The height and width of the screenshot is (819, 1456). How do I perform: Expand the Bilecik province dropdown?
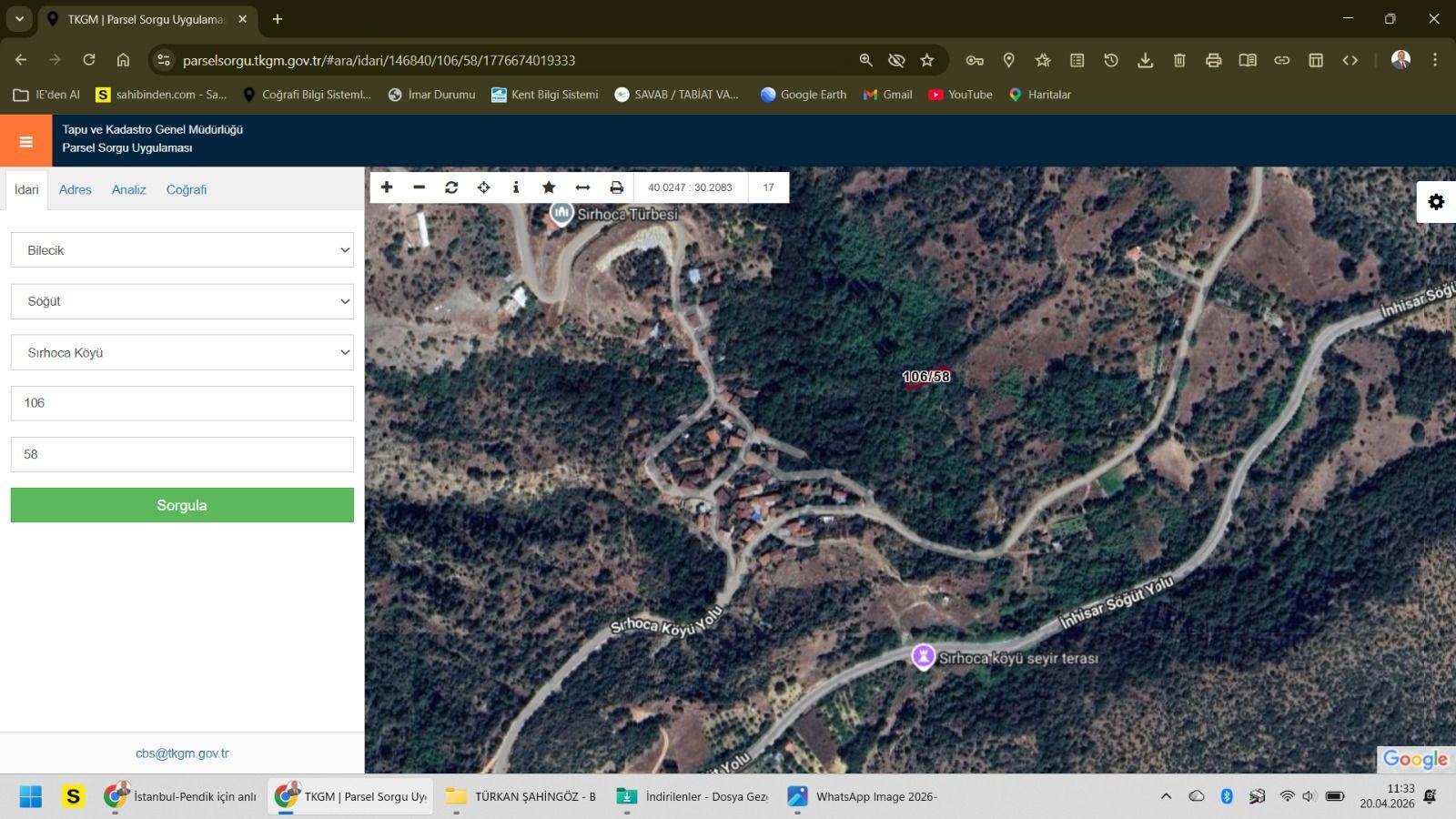[182, 250]
